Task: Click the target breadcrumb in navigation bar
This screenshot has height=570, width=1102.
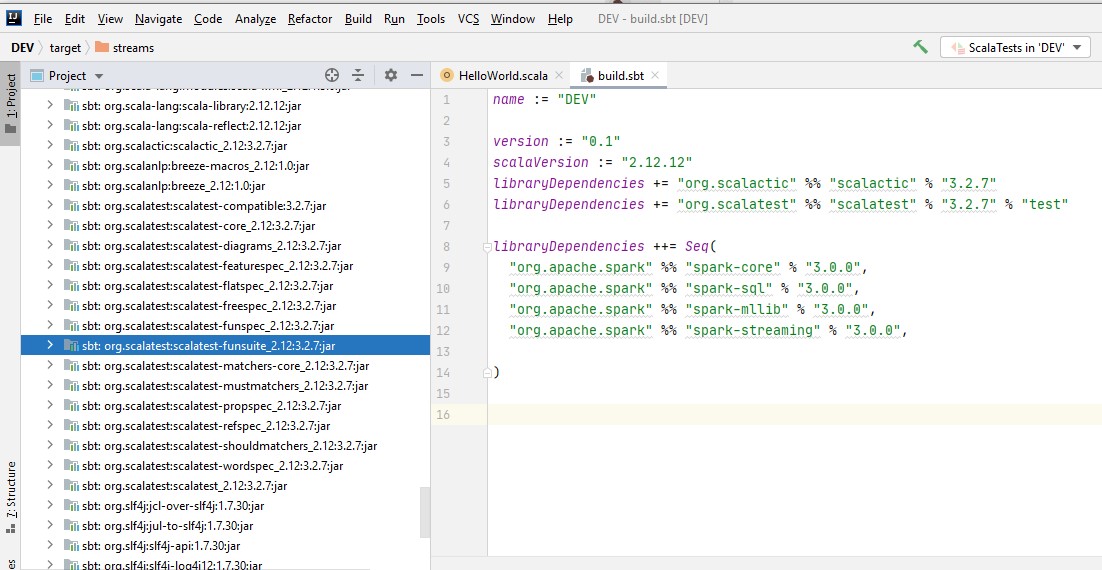Action: click(x=65, y=48)
